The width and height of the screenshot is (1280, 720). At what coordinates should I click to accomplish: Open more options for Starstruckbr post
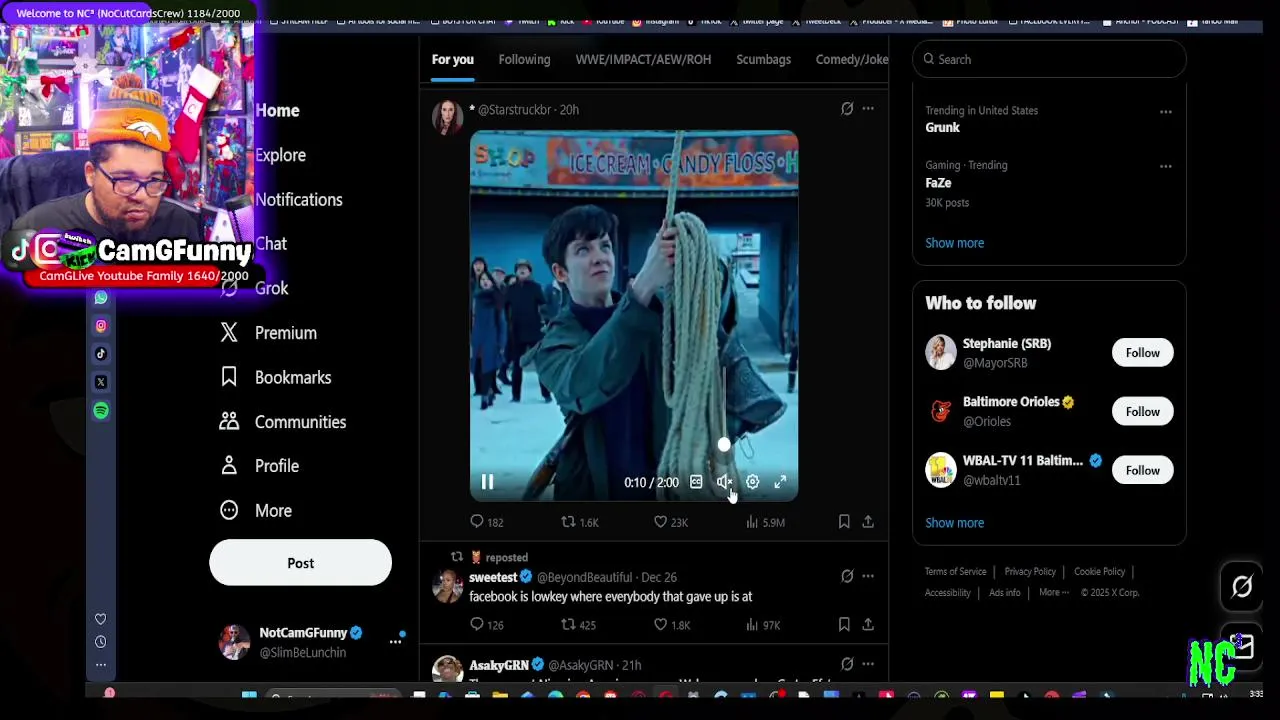click(x=868, y=109)
